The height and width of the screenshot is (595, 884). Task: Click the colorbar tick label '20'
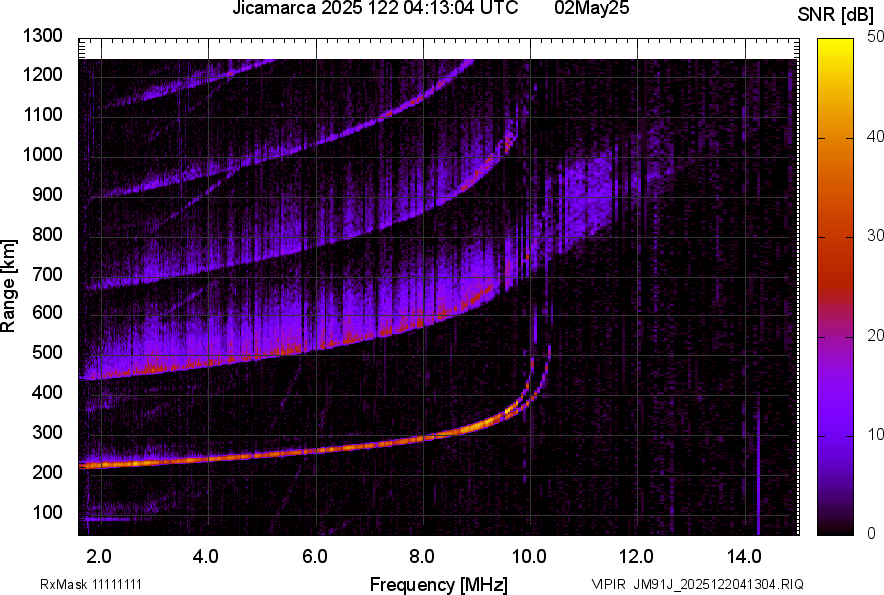tap(876, 335)
